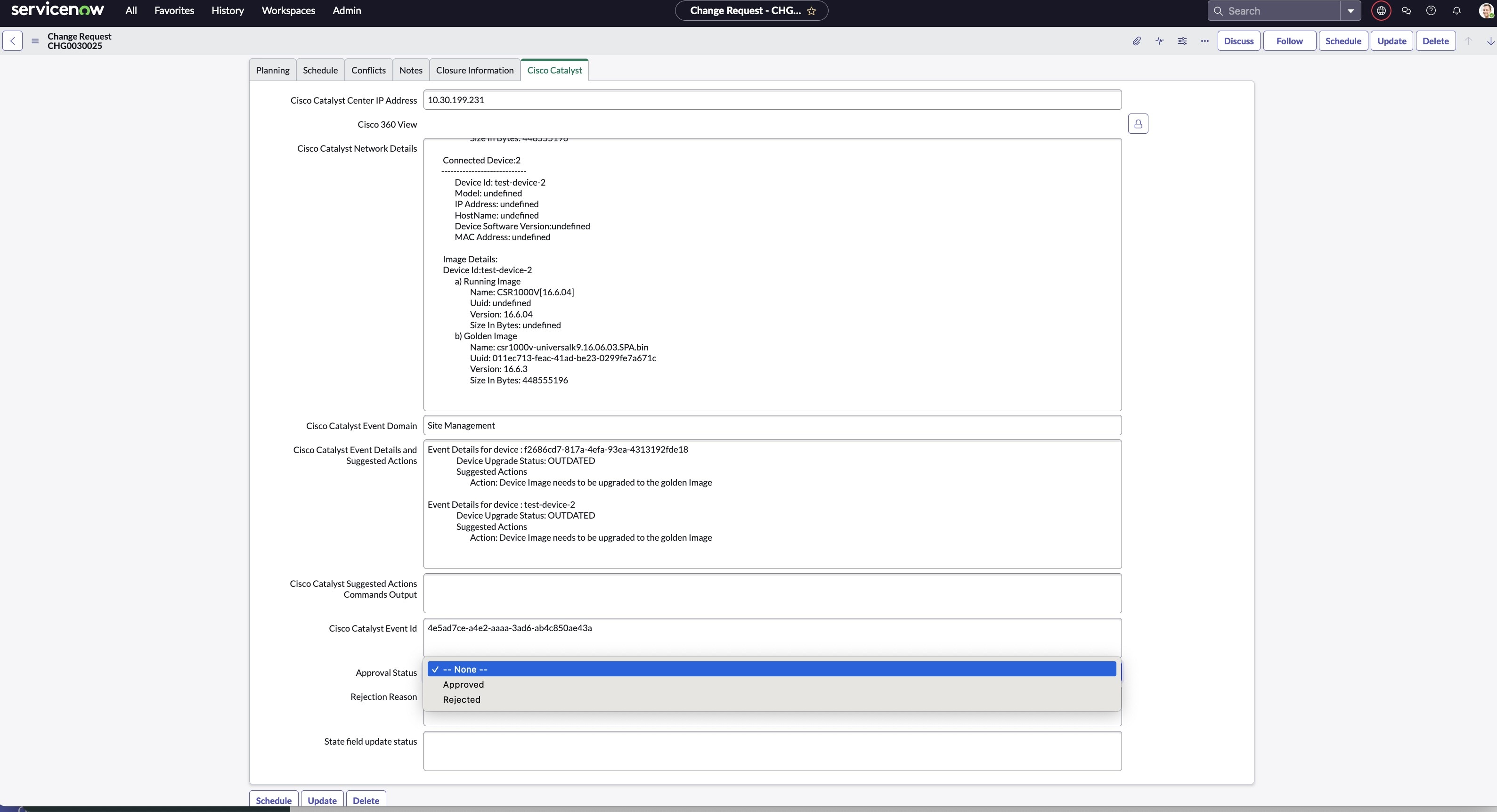Select Rejected in Approval Status list
The width and height of the screenshot is (1497, 812).
pos(772,699)
